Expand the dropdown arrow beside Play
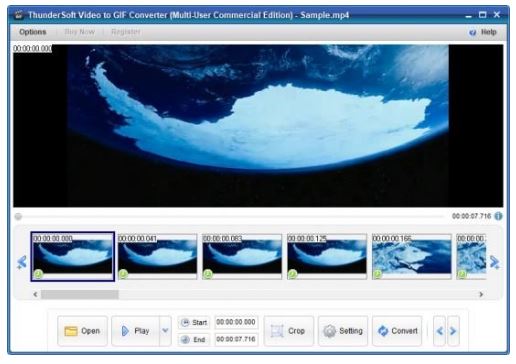 pos(165,331)
